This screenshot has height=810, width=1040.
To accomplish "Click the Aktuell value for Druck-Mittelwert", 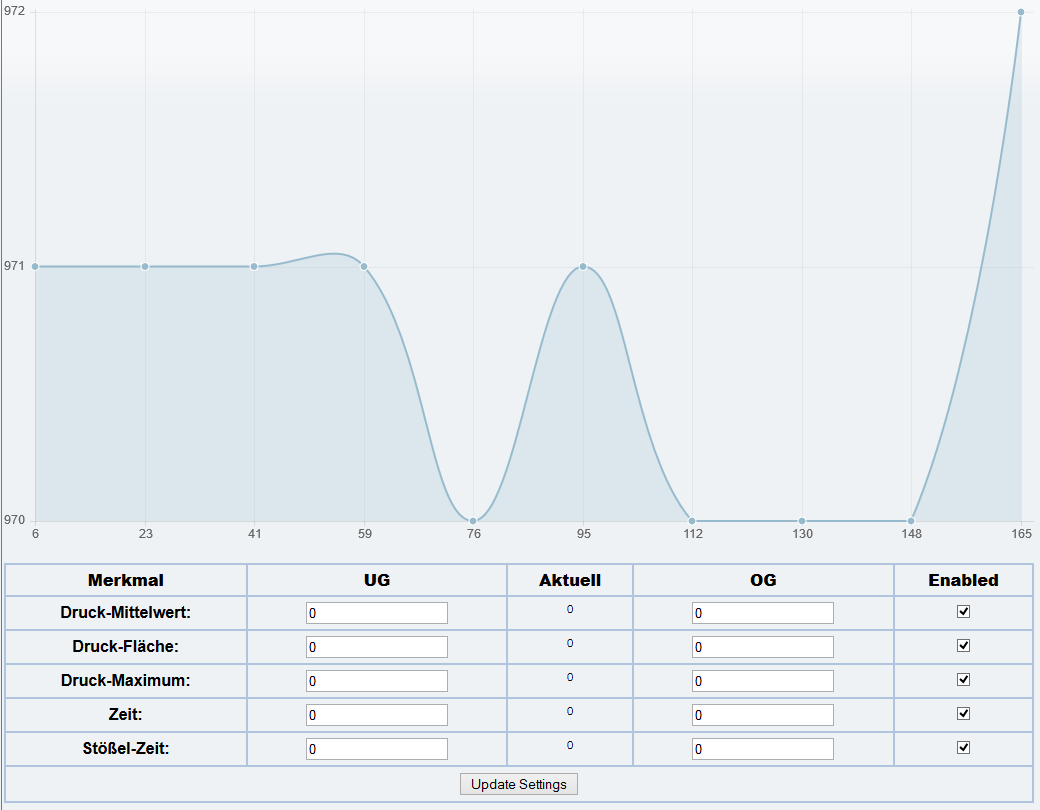I will pos(570,609).
